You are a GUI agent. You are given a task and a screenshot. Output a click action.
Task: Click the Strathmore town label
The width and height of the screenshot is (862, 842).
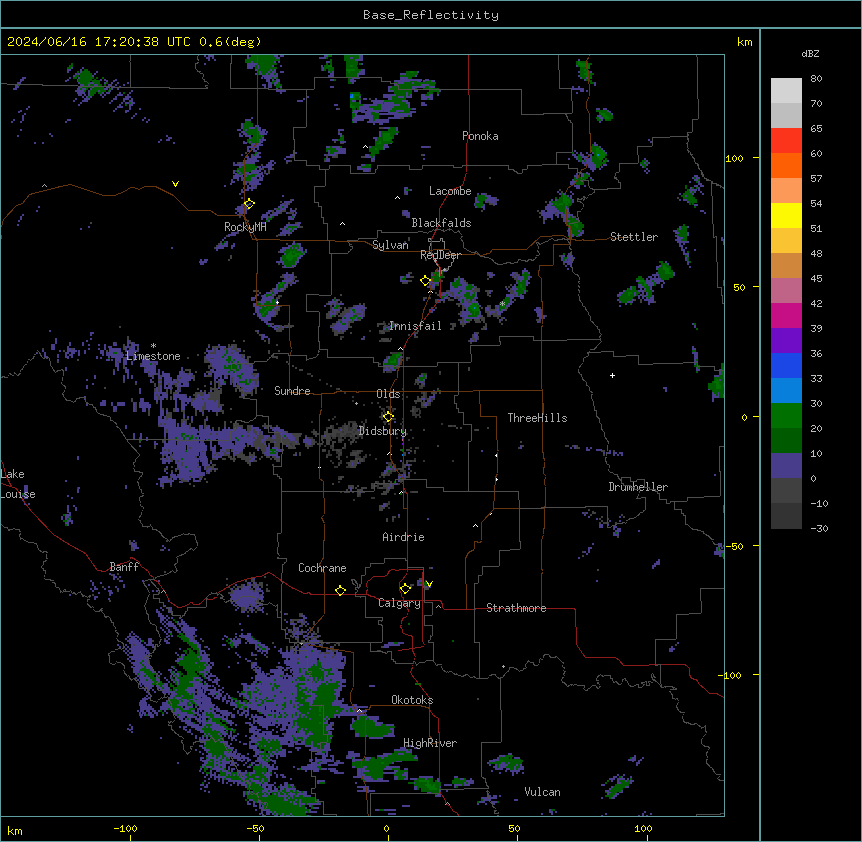pos(516,608)
